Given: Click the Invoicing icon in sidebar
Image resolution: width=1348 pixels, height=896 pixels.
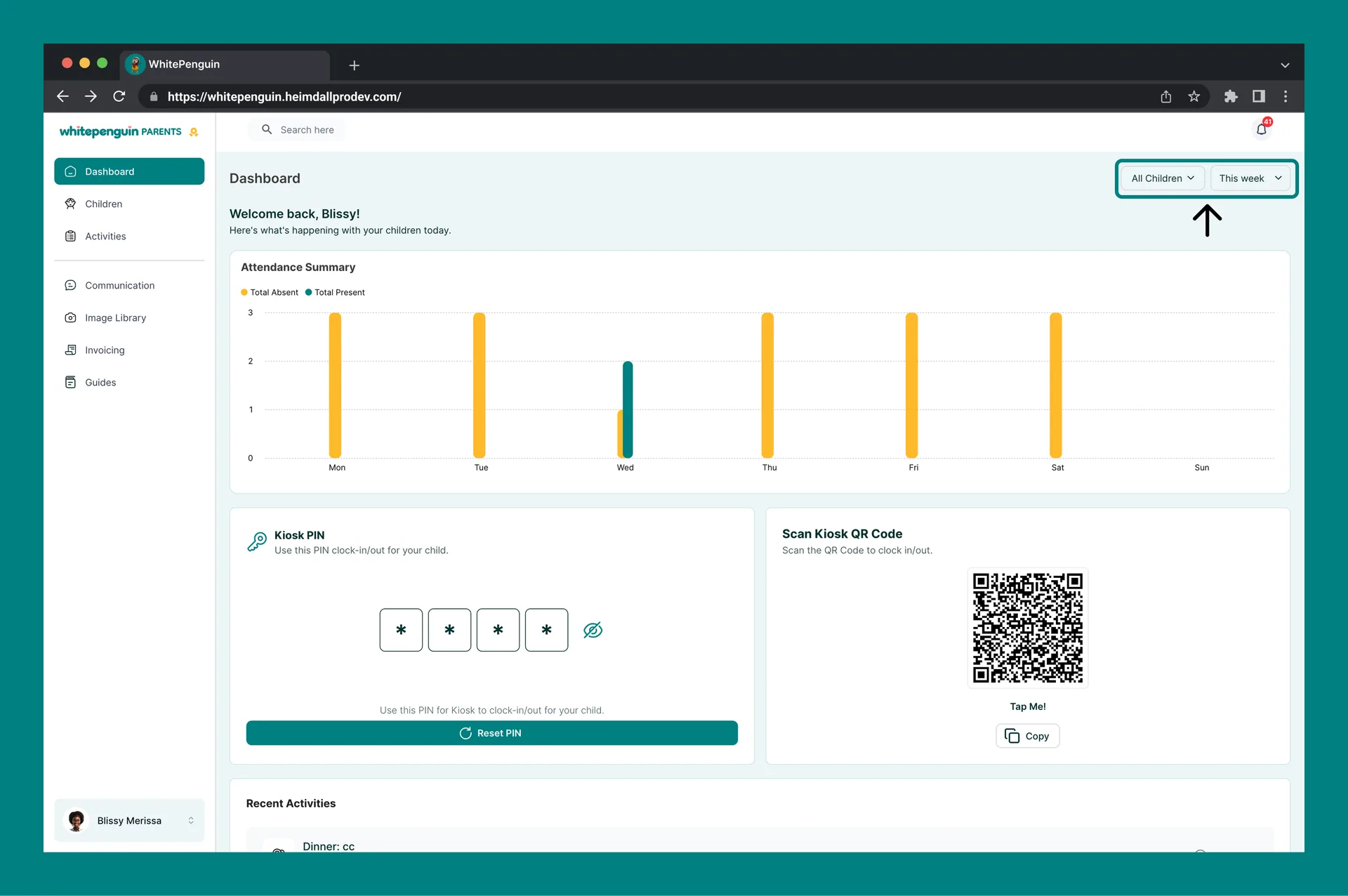Looking at the screenshot, I should click(70, 350).
